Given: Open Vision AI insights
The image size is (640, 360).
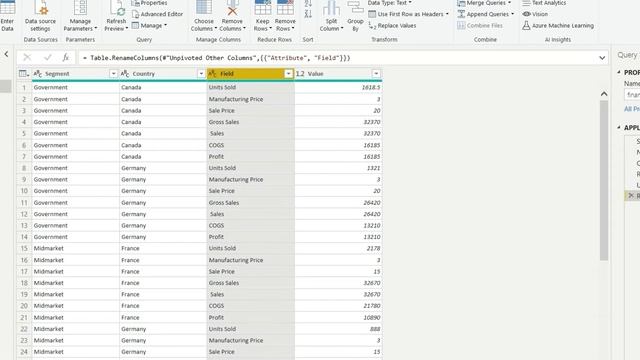Looking at the screenshot, I should pyautogui.click(x=535, y=14).
